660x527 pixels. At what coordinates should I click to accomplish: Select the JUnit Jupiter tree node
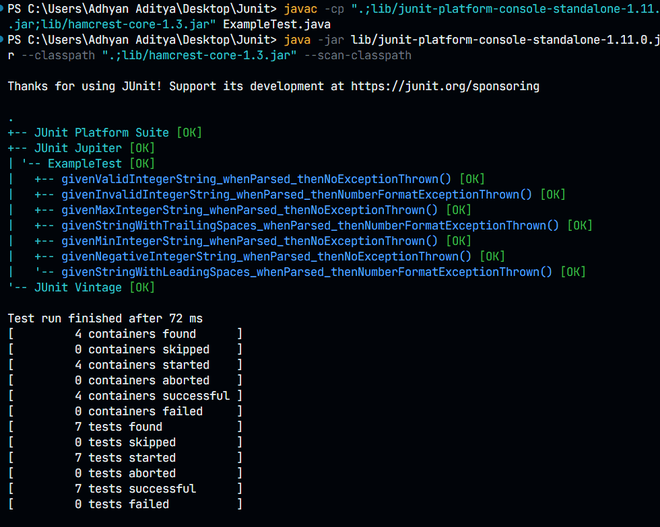coord(78,148)
